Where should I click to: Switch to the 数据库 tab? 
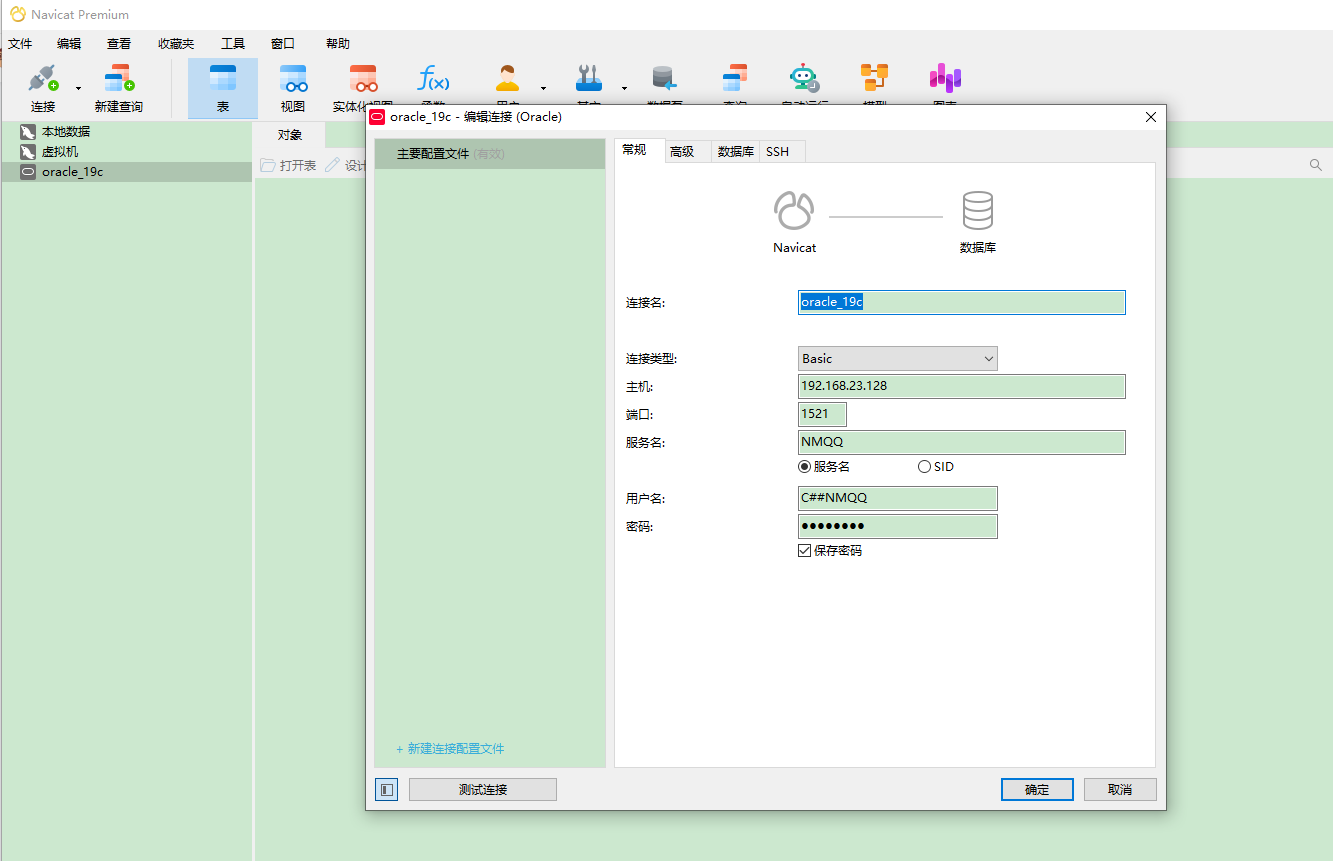pyautogui.click(x=736, y=152)
